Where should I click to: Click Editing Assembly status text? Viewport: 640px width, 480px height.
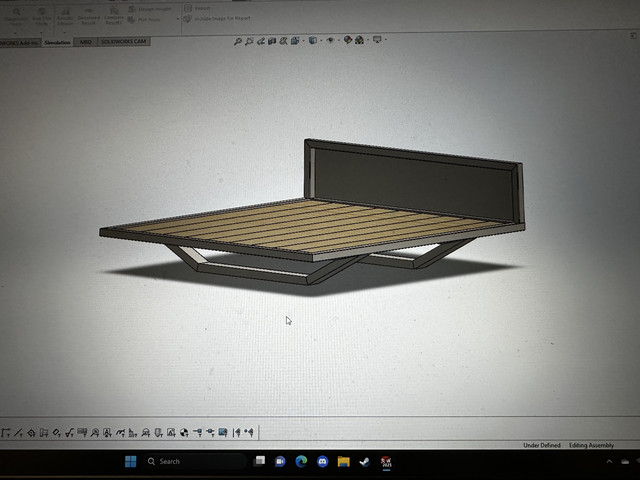(591, 445)
